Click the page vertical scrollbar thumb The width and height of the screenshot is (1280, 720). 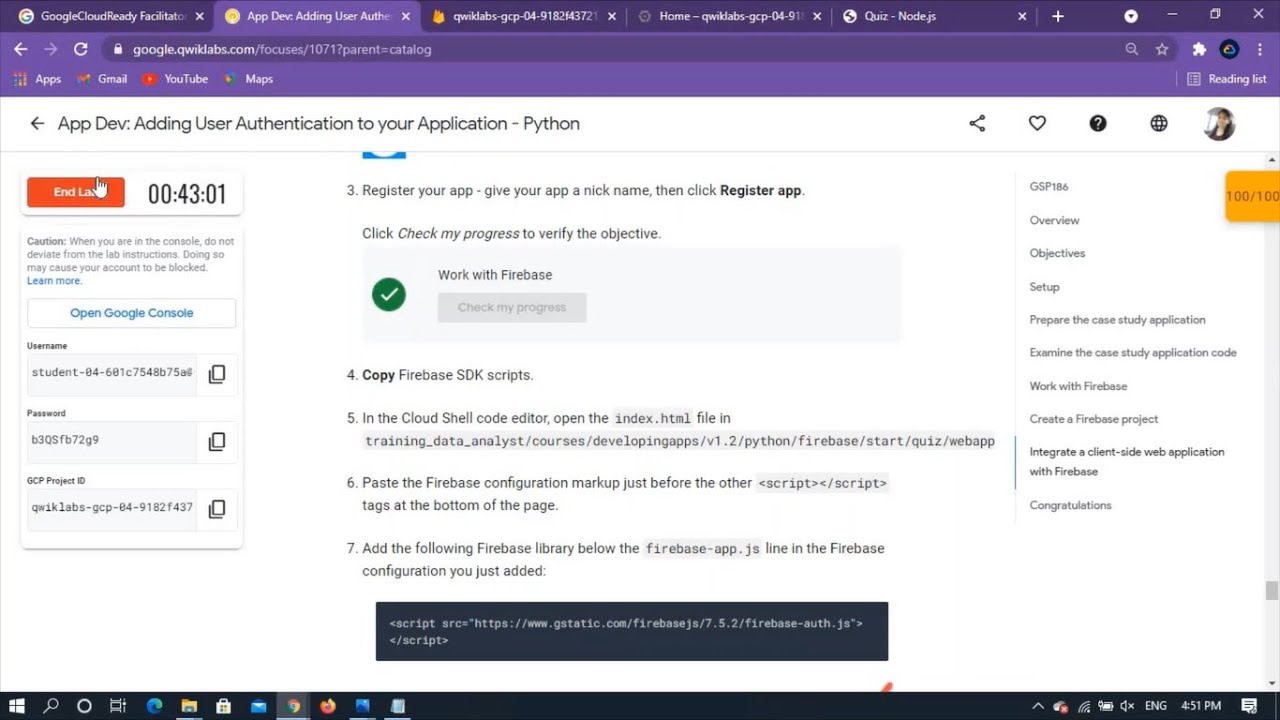pyautogui.click(x=1272, y=591)
